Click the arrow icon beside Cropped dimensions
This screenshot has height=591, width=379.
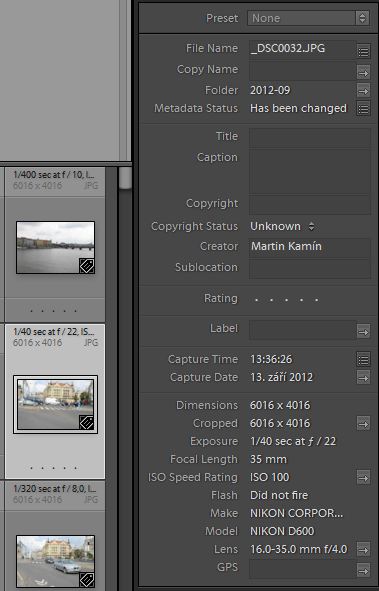[363, 423]
